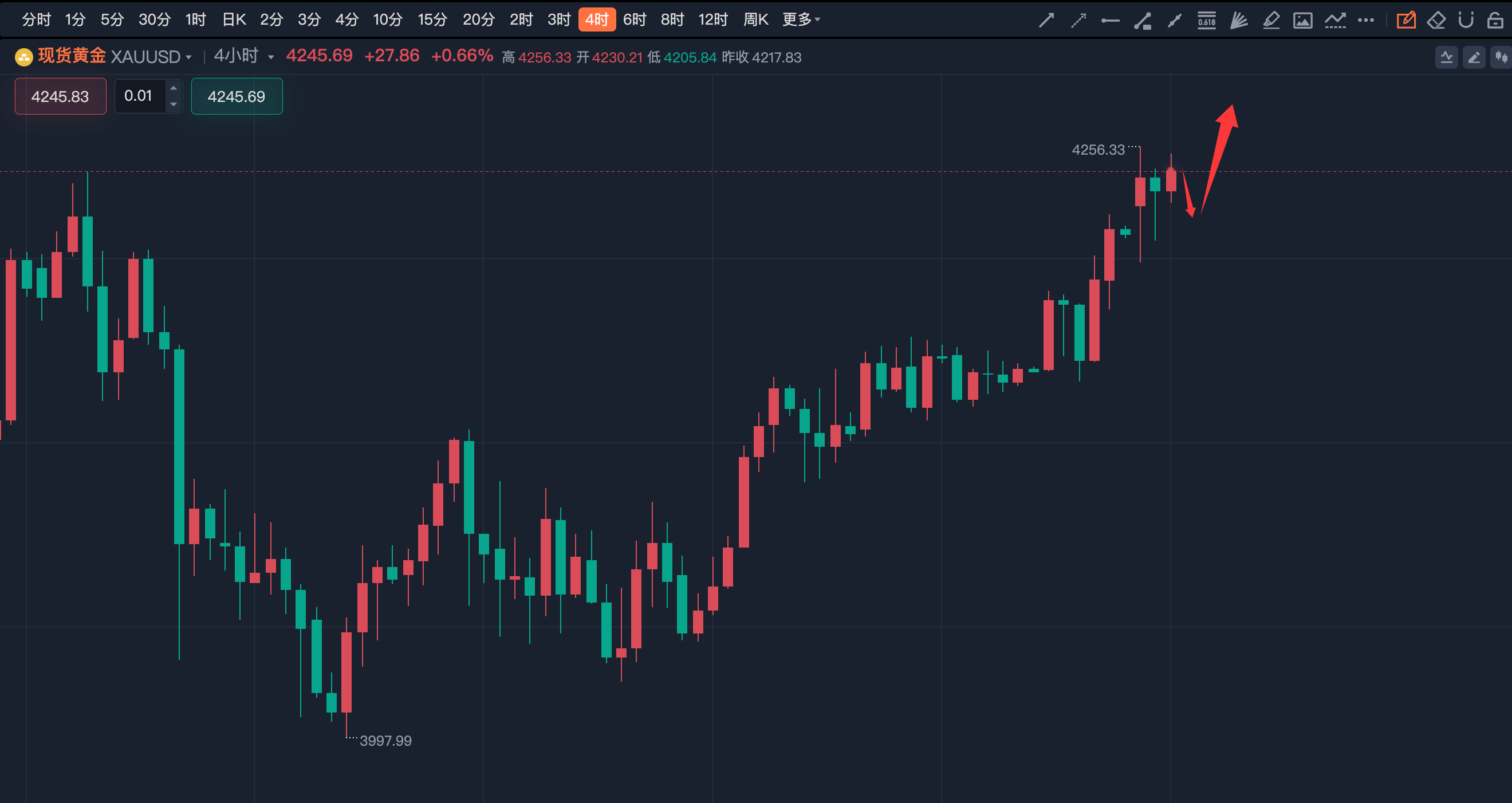Screen dimensions: 1512x803
Task: Select the 周K weekly interval
Action: [x=755, y=19]
